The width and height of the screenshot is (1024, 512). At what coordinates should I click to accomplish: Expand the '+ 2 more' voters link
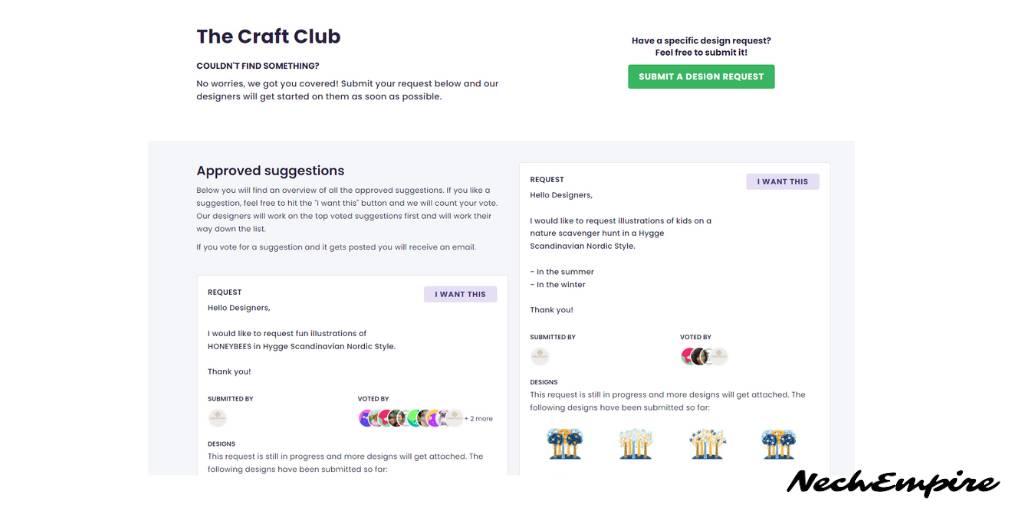479,419
